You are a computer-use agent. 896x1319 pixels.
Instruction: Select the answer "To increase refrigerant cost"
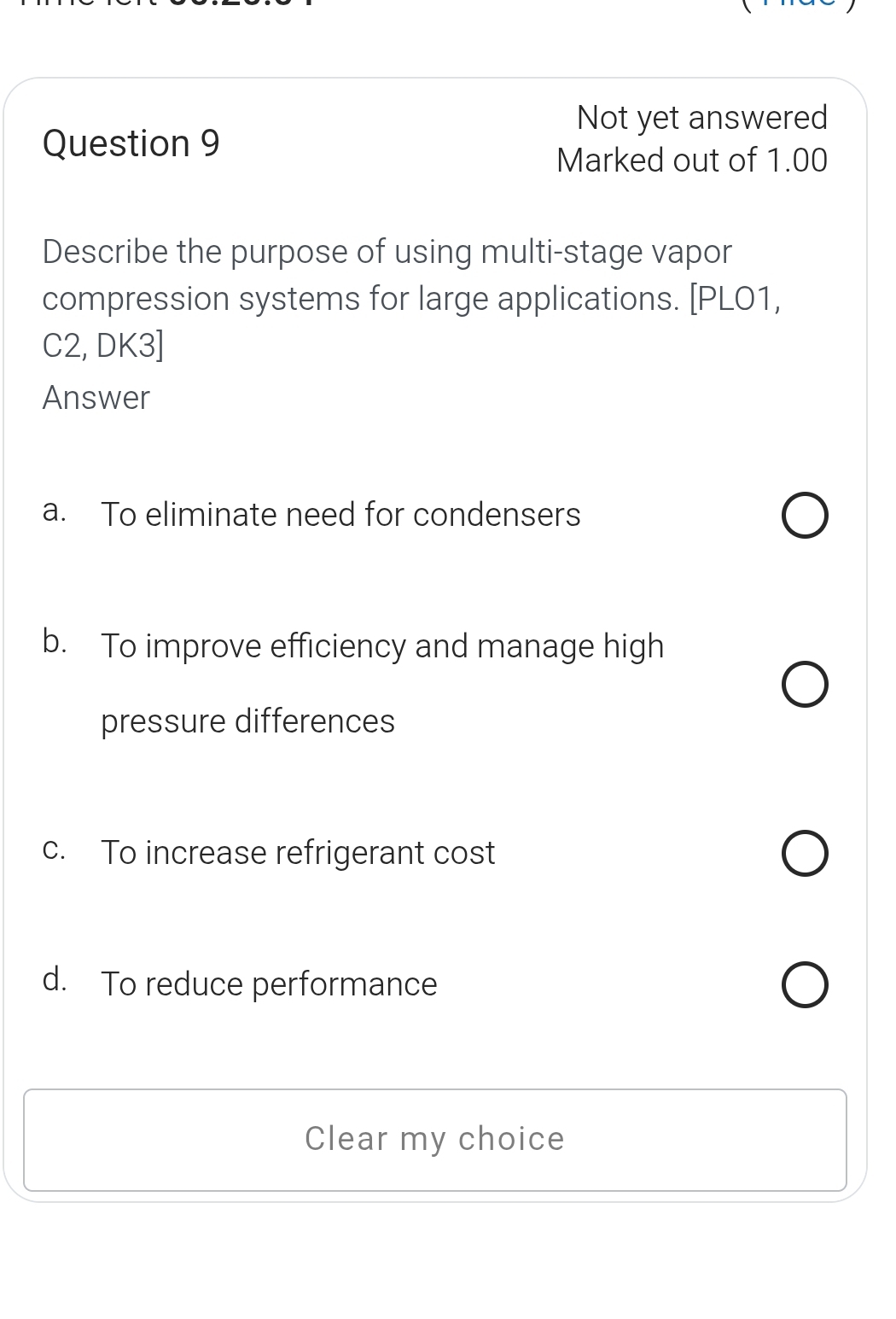click(x=298, y=852)
